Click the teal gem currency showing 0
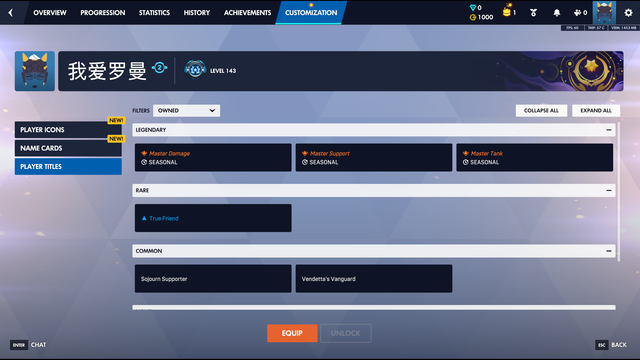This screenshot has width=640, height=360. tap(476, 7)
